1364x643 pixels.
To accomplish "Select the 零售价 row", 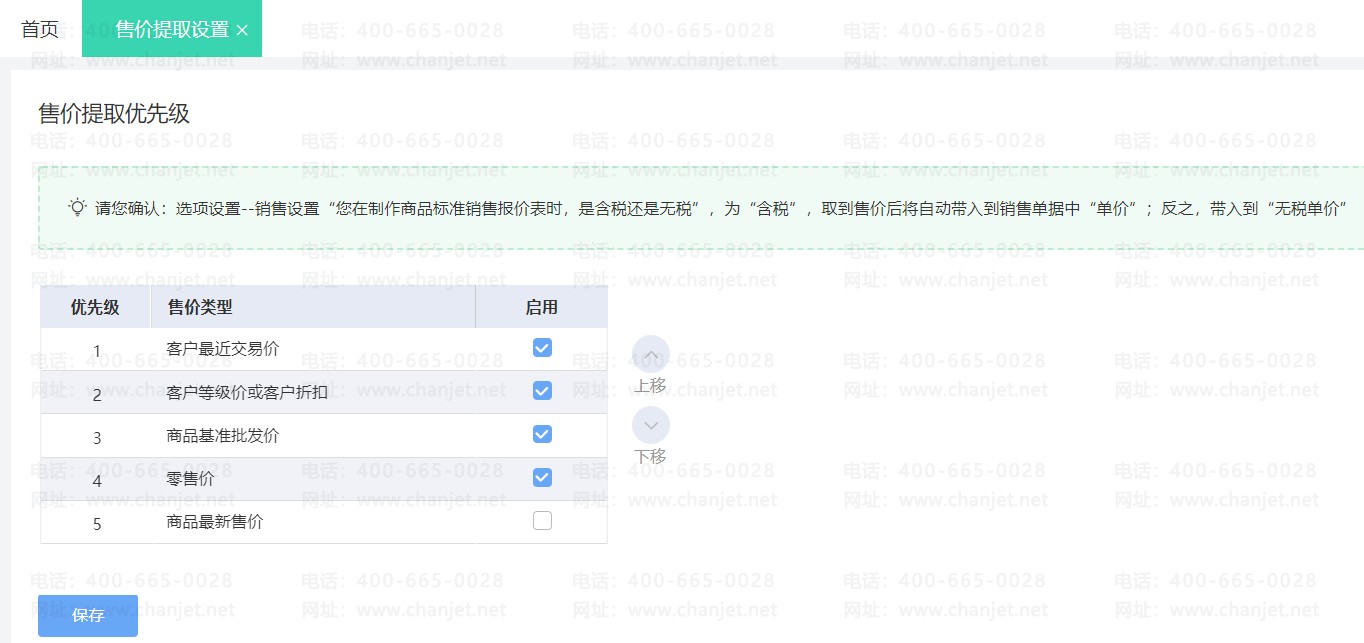I will 324,479.
